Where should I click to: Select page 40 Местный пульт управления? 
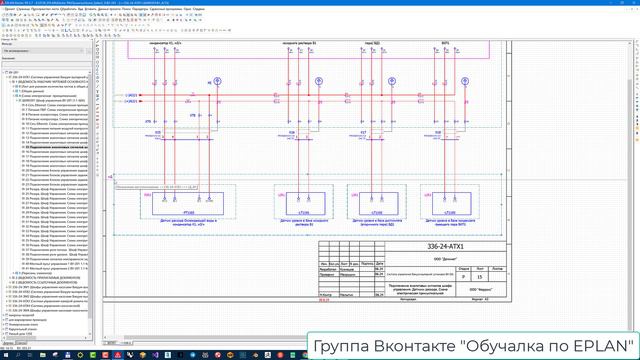(55, 264)
